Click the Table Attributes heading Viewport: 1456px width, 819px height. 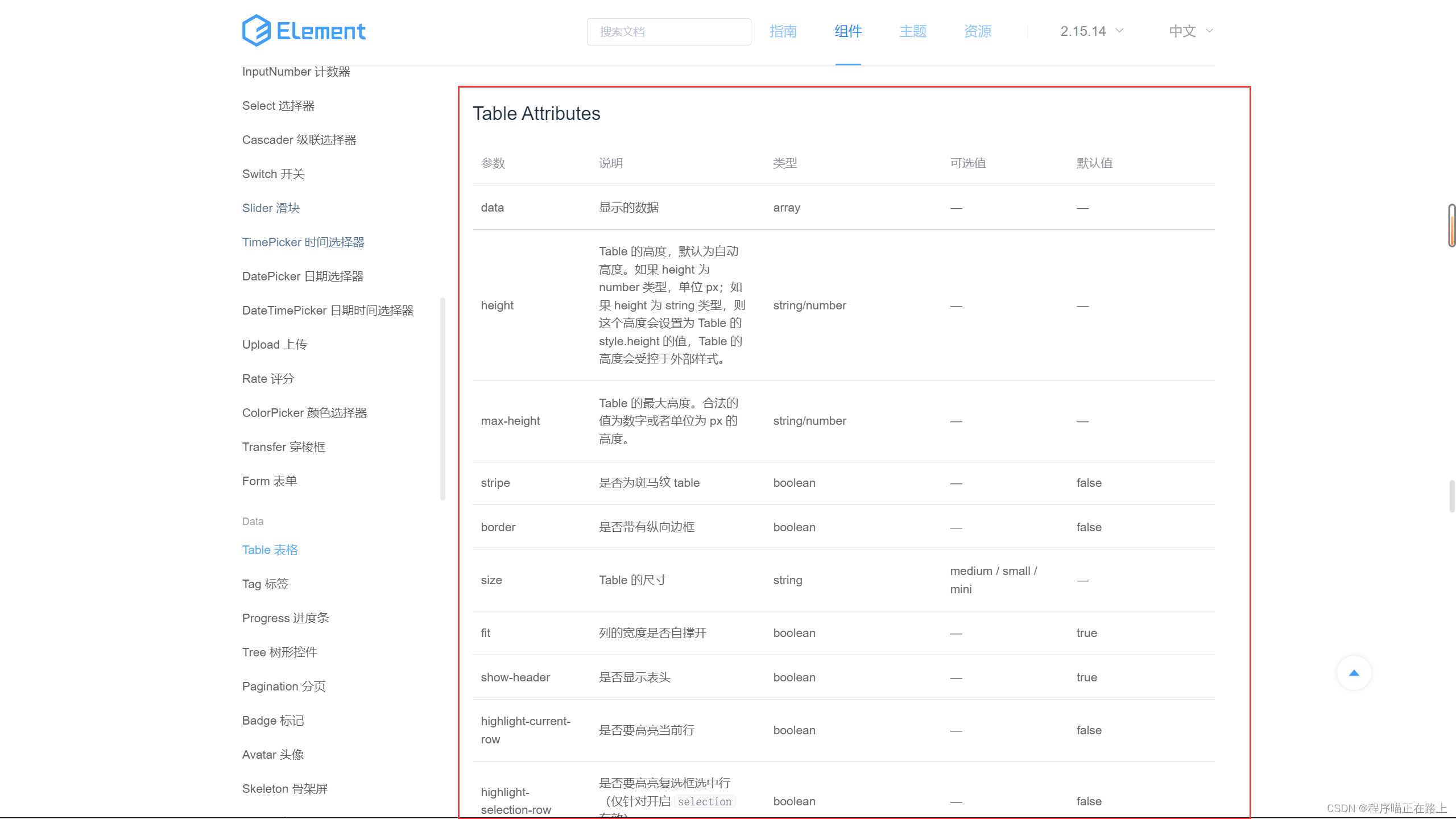click(x=536, y=114)
